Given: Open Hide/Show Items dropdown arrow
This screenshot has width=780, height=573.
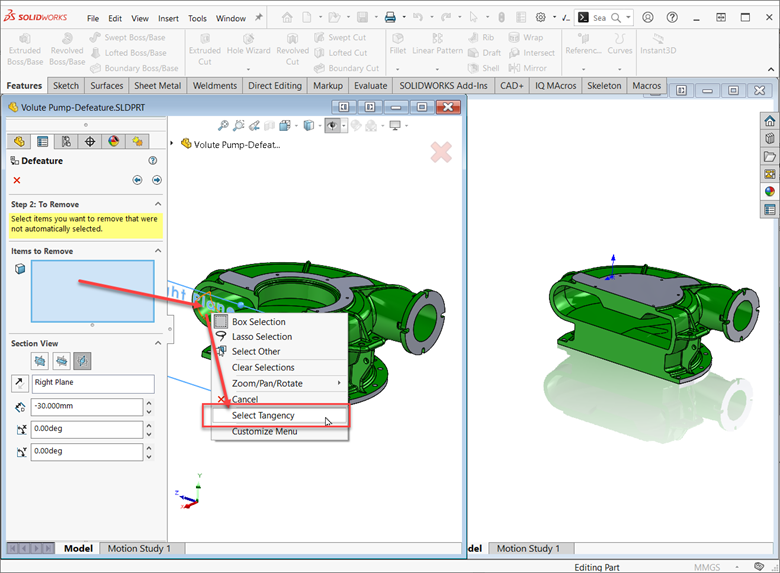Looking at the screenshot, I should pyautogui.click(x=343, y=125).
